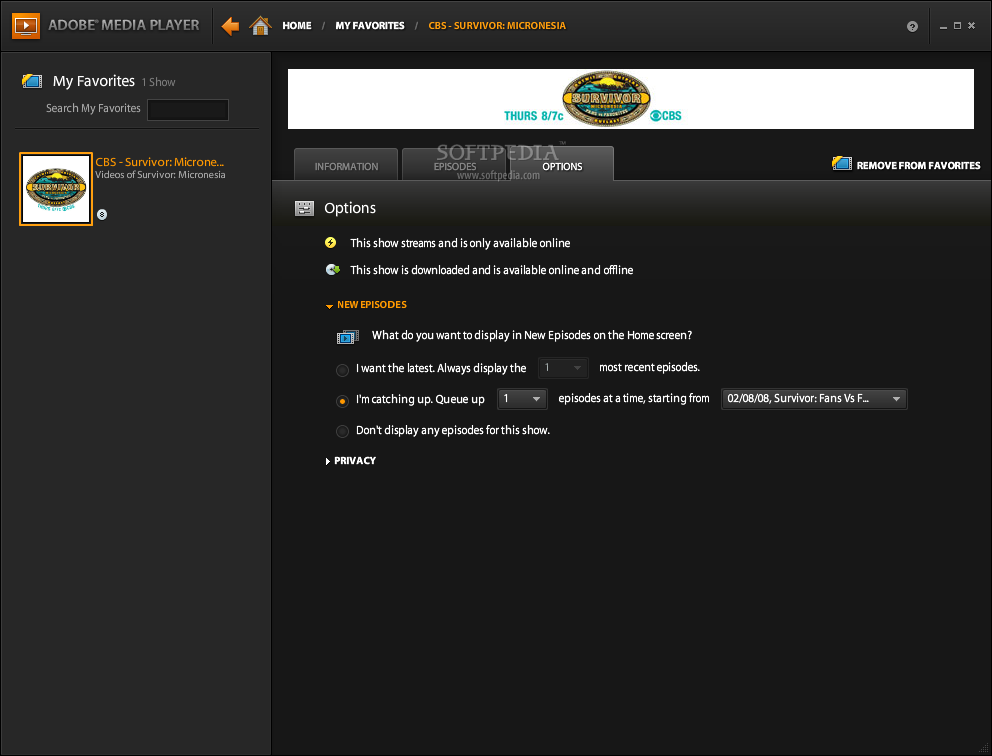Click the Survivor CBS banner
Screen dimensions: 992x756
(x=631, y=99)
